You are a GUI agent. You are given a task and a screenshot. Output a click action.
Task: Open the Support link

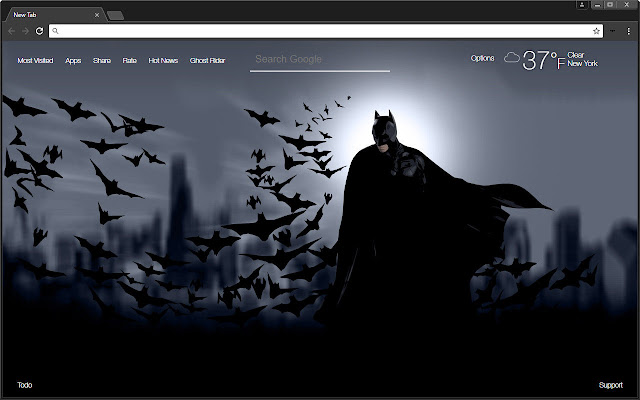click(x=611, y=385)
